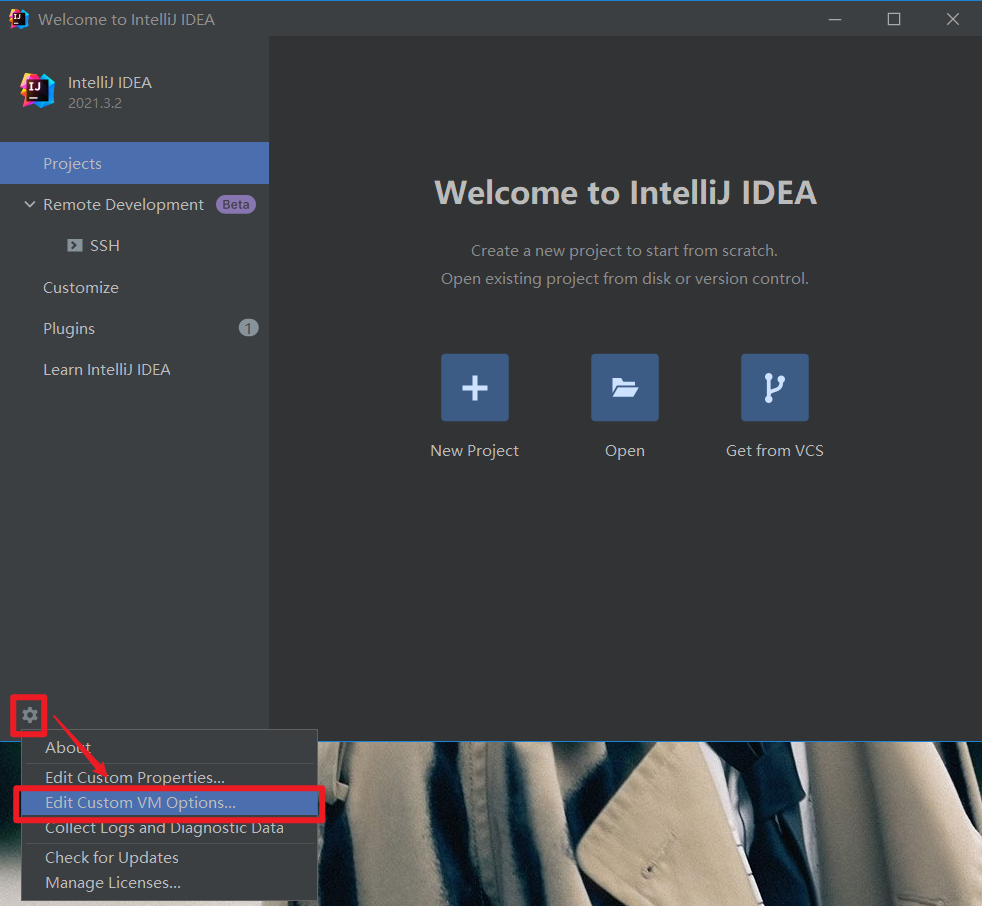
Task: Click the Open existing project description line
Action: tap(624, 279)
